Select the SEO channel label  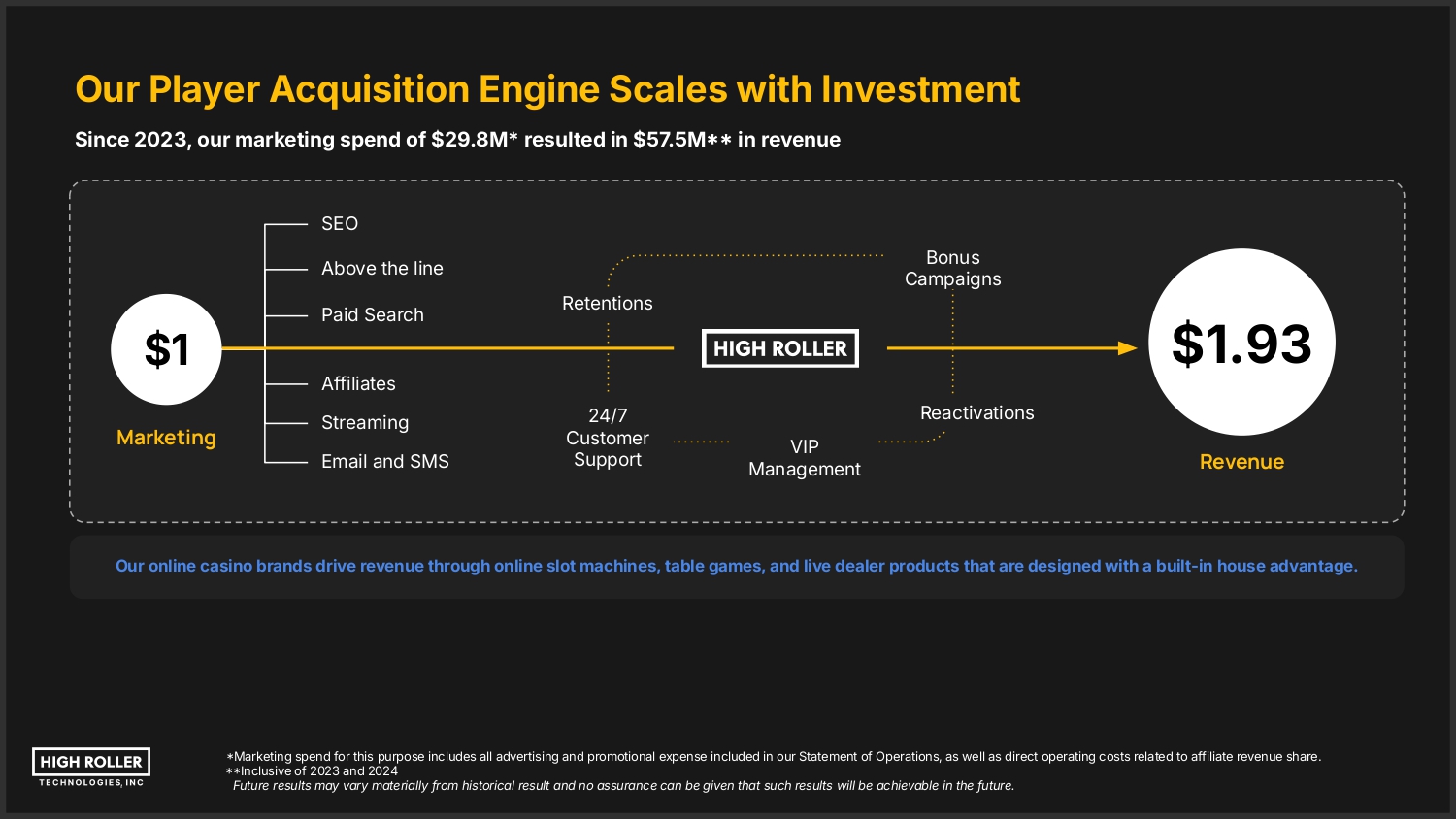pos(340,224)
